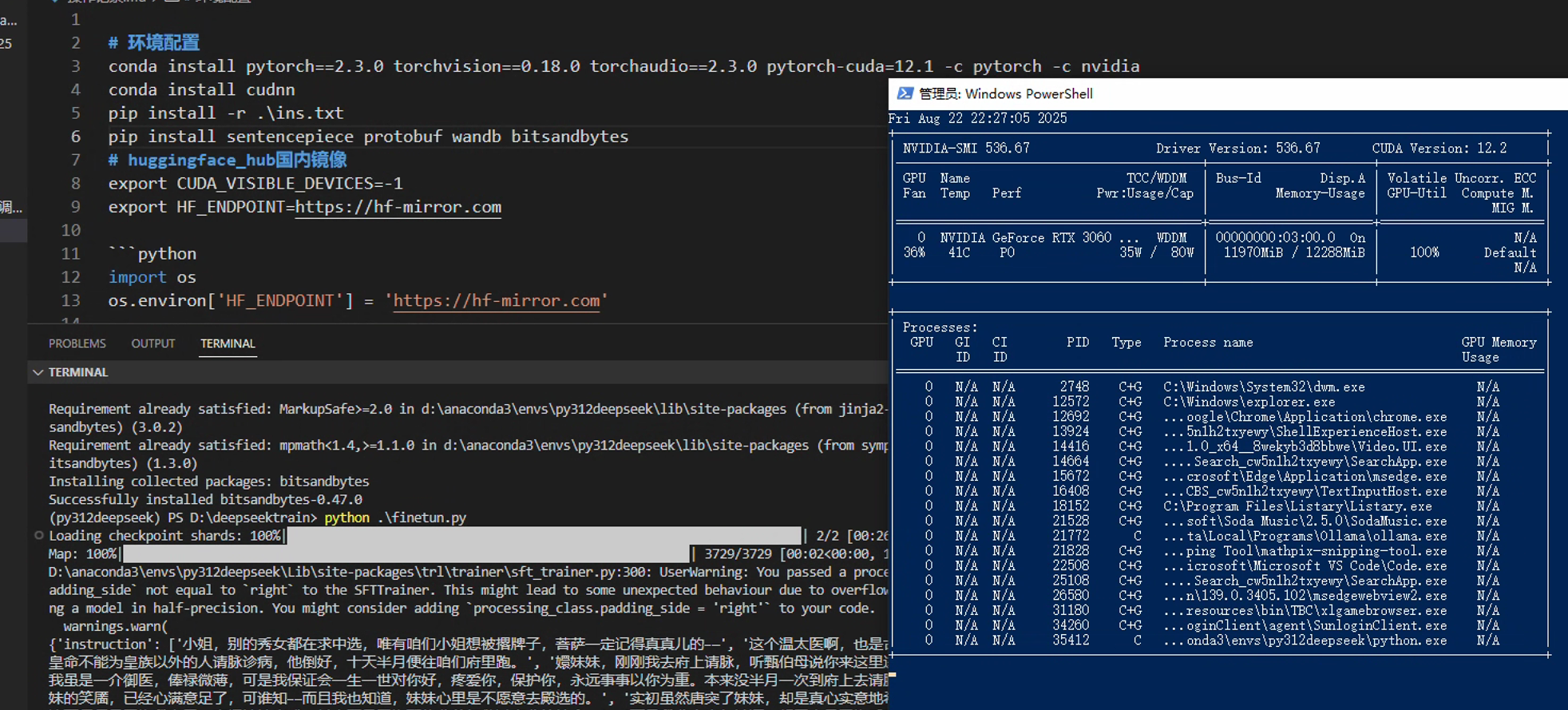Screen dimensions: 1568x710
Task: Click 'NVIDIA-SMI 536.67' text in PowerShell
Action: click(966, 149)
